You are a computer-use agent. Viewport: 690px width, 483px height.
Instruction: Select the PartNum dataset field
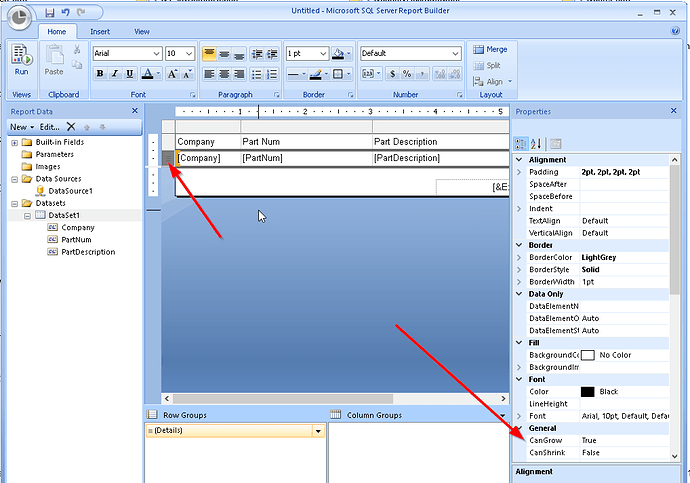coord(76,240)
